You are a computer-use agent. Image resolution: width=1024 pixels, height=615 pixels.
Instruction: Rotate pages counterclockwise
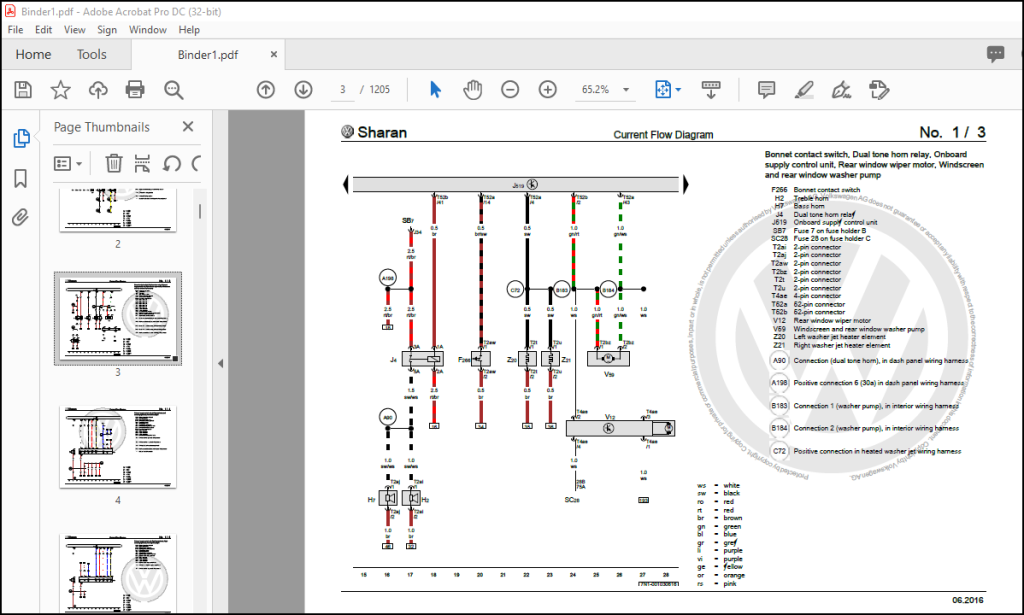(172, 163)
